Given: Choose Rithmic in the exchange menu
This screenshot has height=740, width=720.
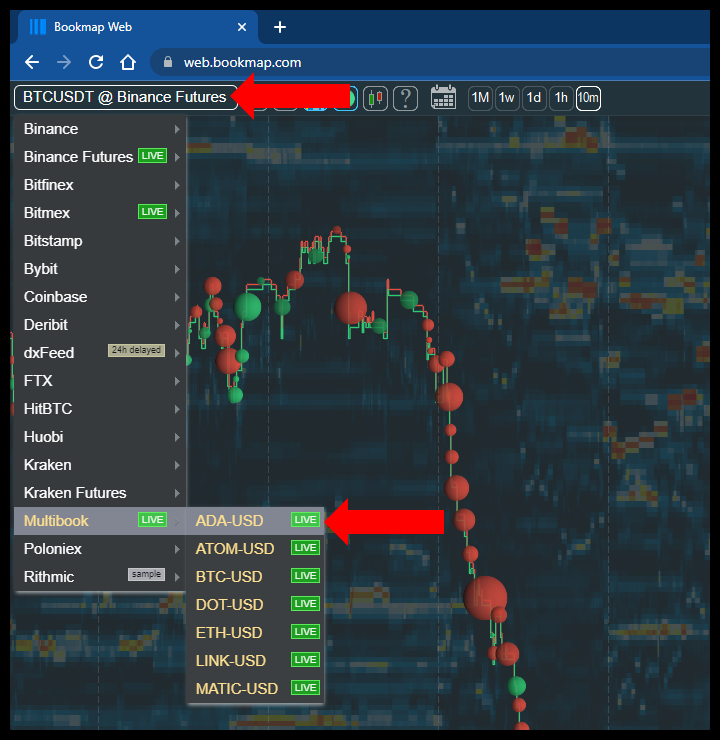Looking at the screenshot, I should 100,577.
